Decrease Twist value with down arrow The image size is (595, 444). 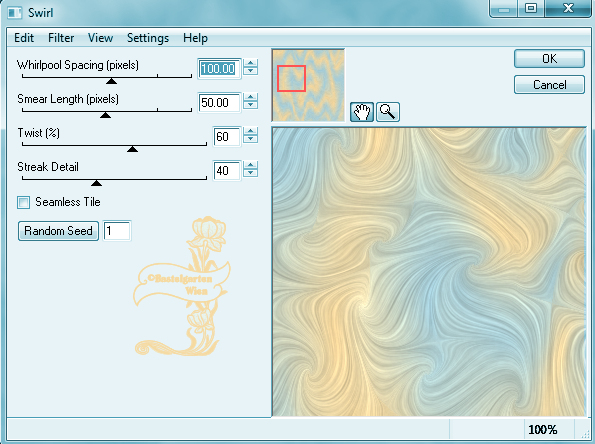[250, 139]
